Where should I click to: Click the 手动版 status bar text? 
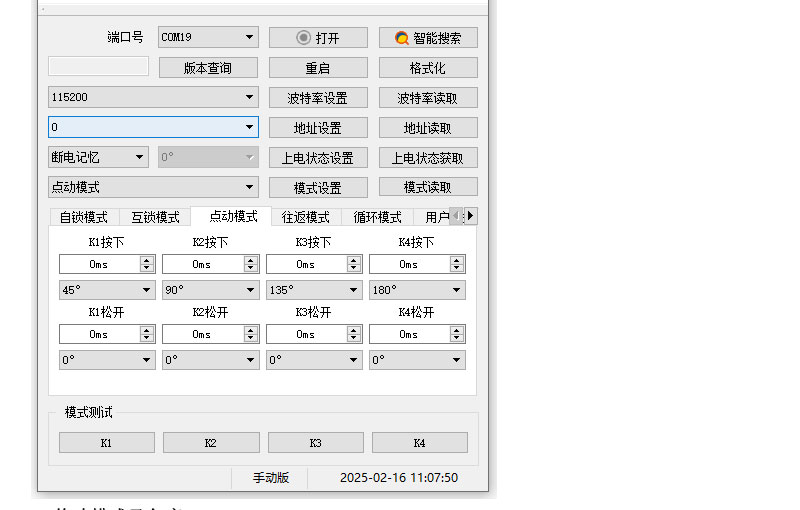click(x=271, y=478)
